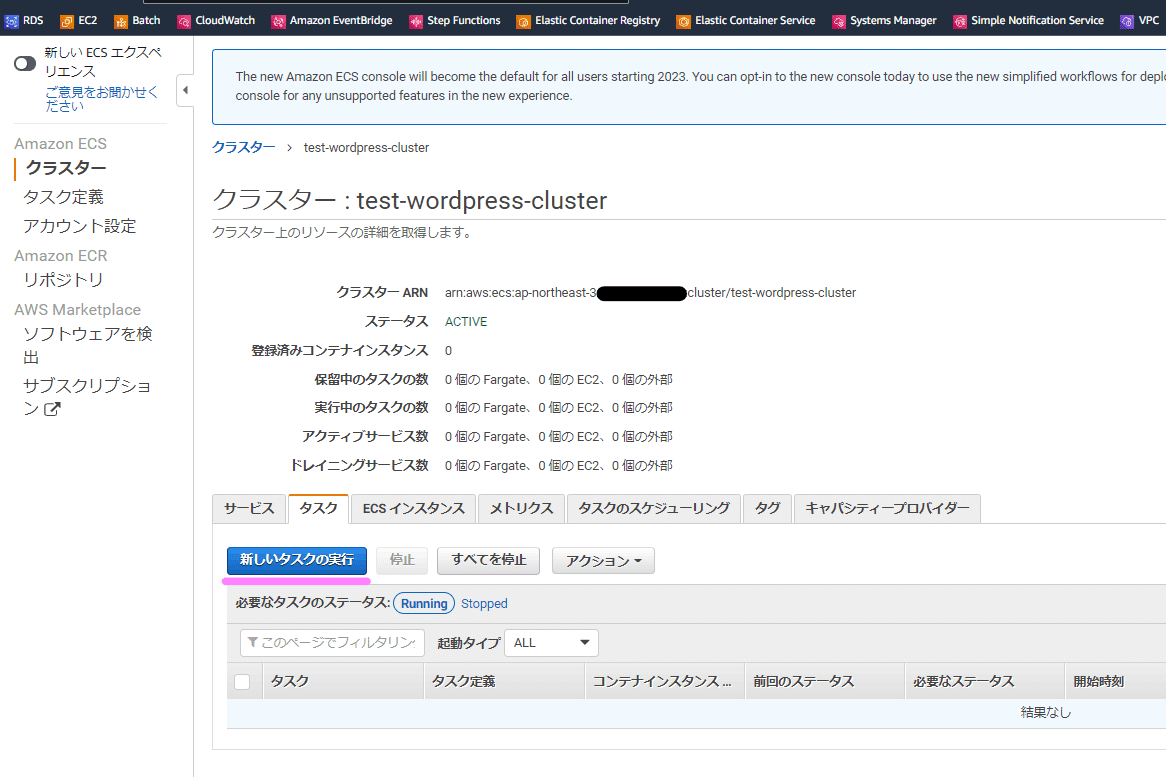Click the クラスター breadcrumb link

coord(243,147)
